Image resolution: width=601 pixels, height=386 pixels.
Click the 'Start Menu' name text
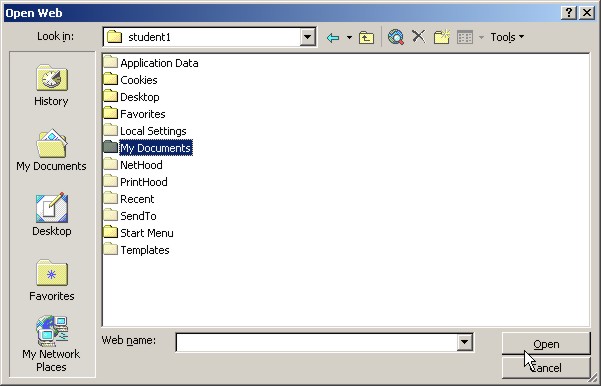click(147, 233)
